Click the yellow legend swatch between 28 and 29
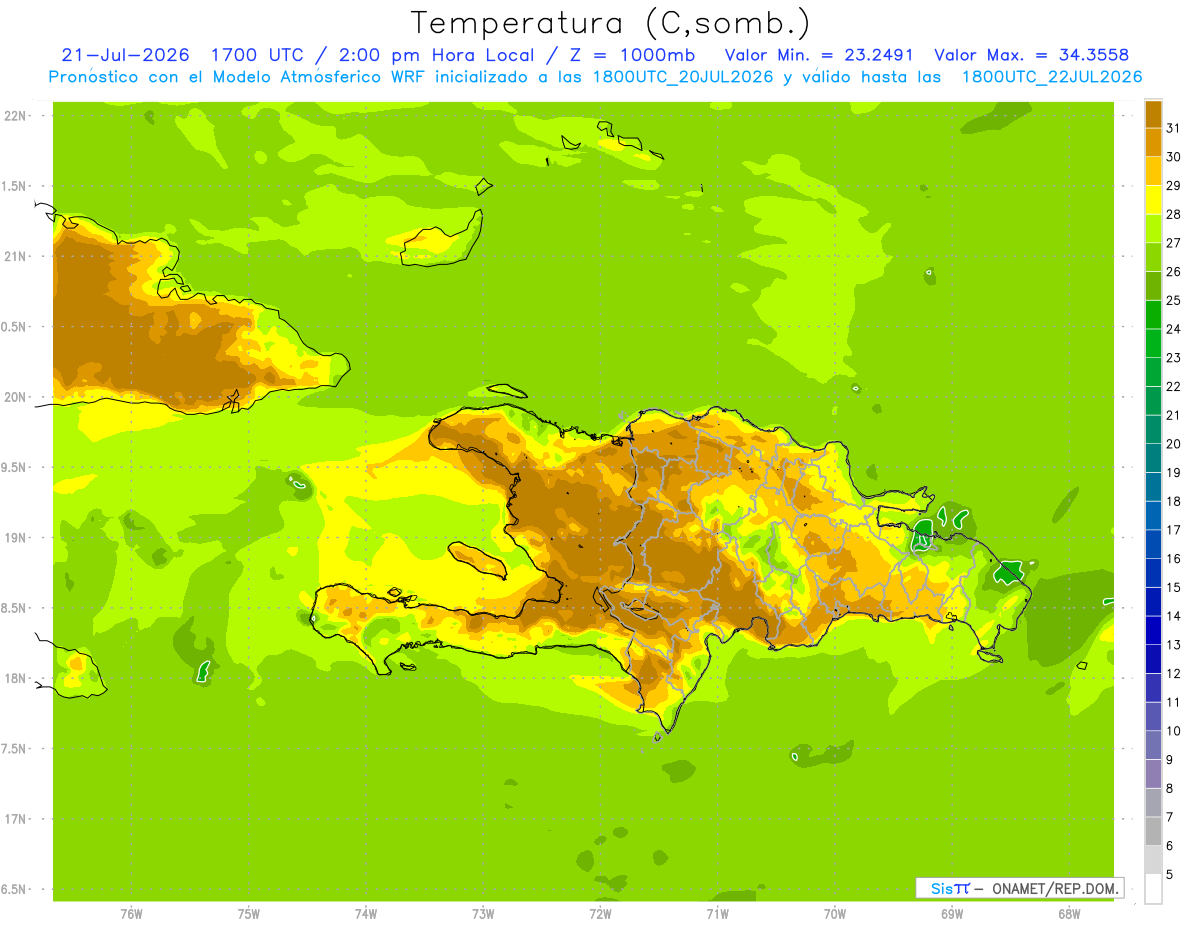The height and width of the screenshot is (927, 1200). point(1153,200)
